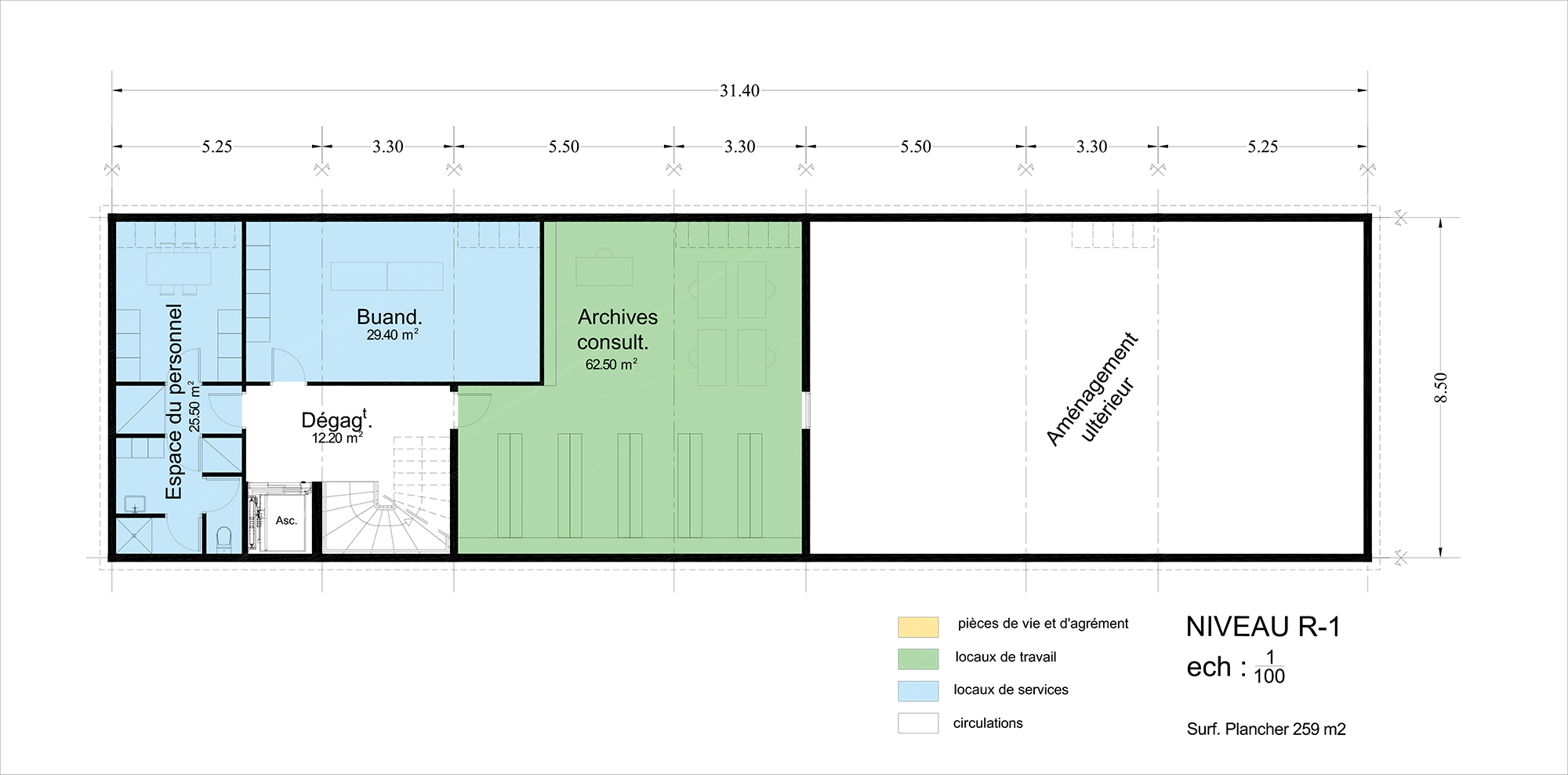
Task: Select the dining table in Espace du personnel
Action: click(179, 268)
